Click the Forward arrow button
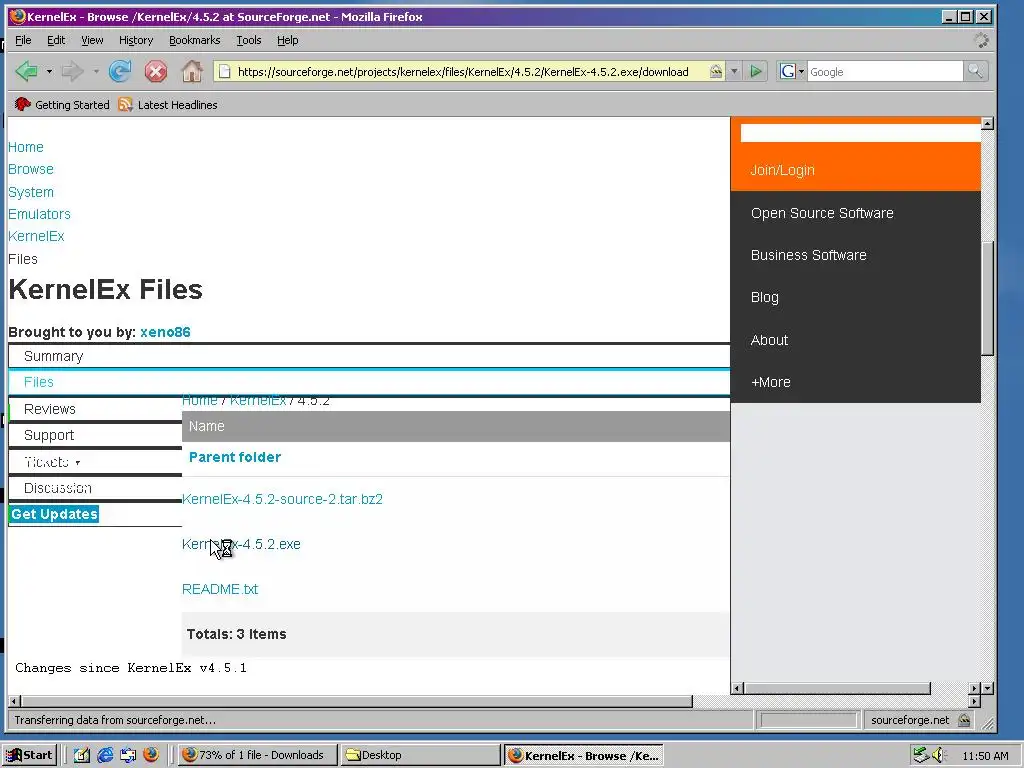This screenshot has height=768, width=1024. point(72,71)
